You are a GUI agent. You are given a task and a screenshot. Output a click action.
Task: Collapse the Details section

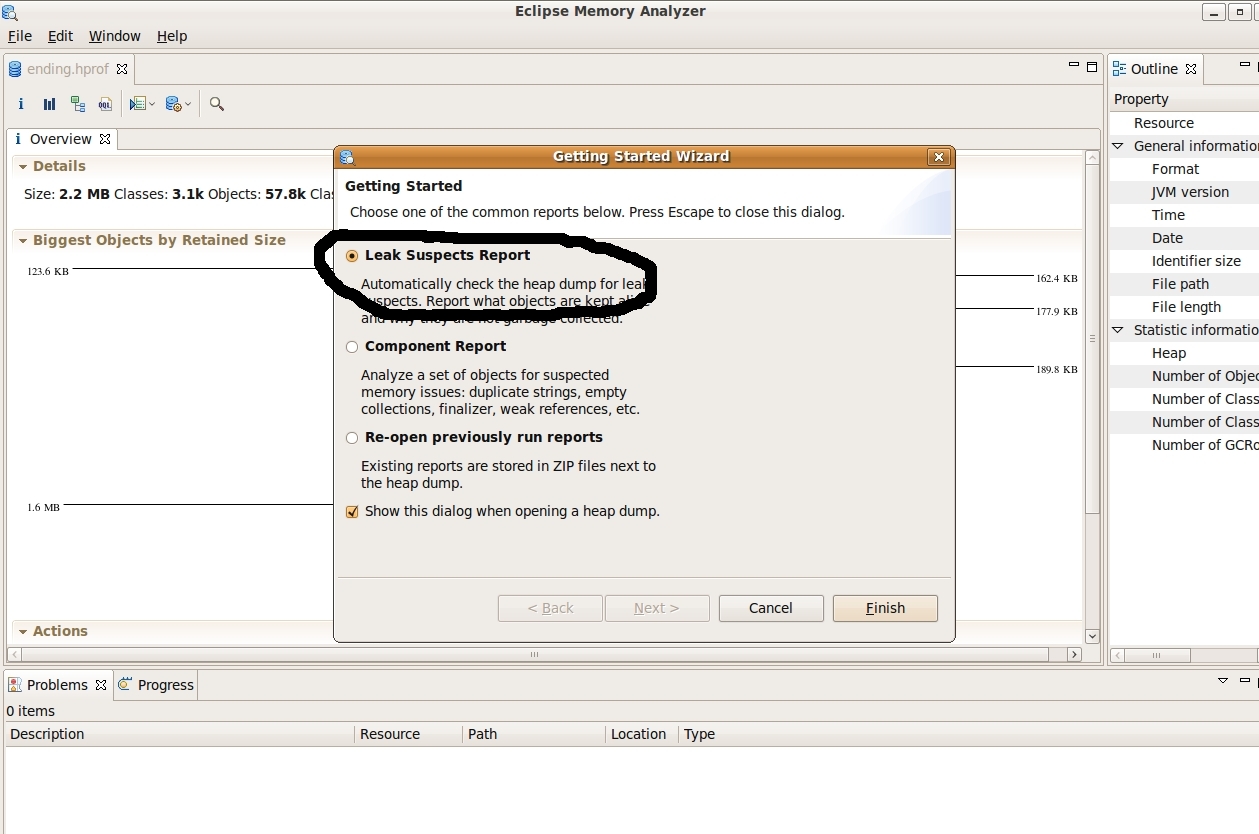click(22, 167)
